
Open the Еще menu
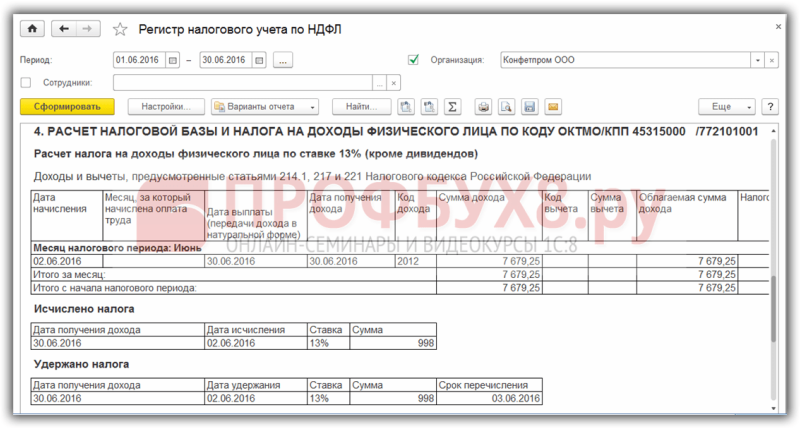coord(727,107)
